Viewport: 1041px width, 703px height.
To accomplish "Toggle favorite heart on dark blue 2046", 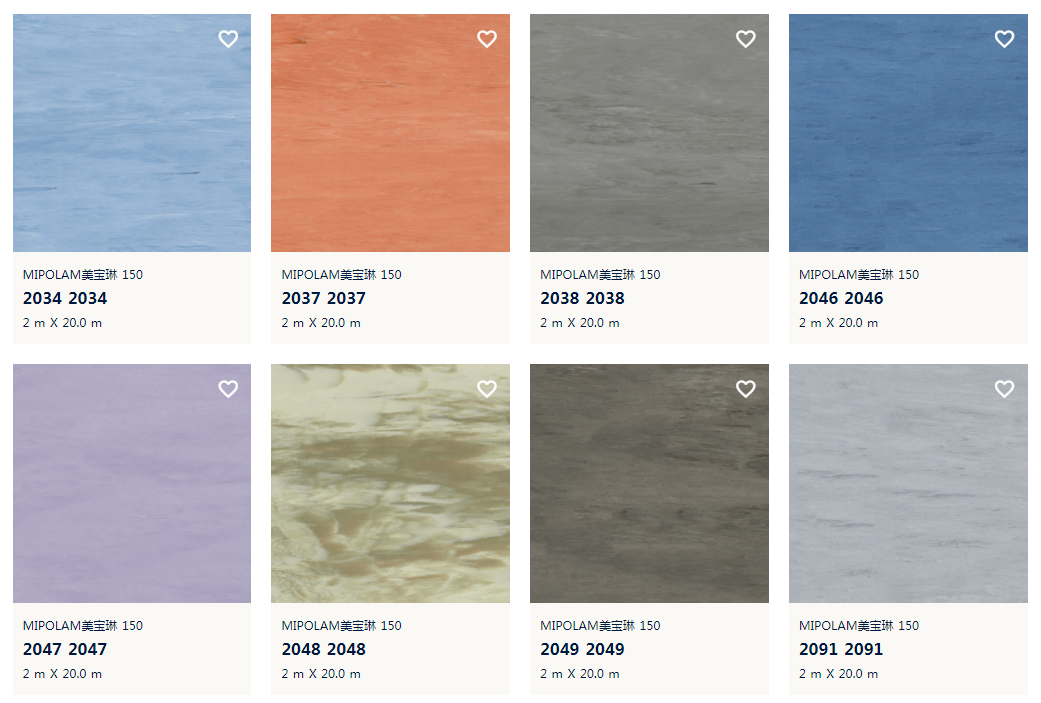I will click(x=1004, y=39).
